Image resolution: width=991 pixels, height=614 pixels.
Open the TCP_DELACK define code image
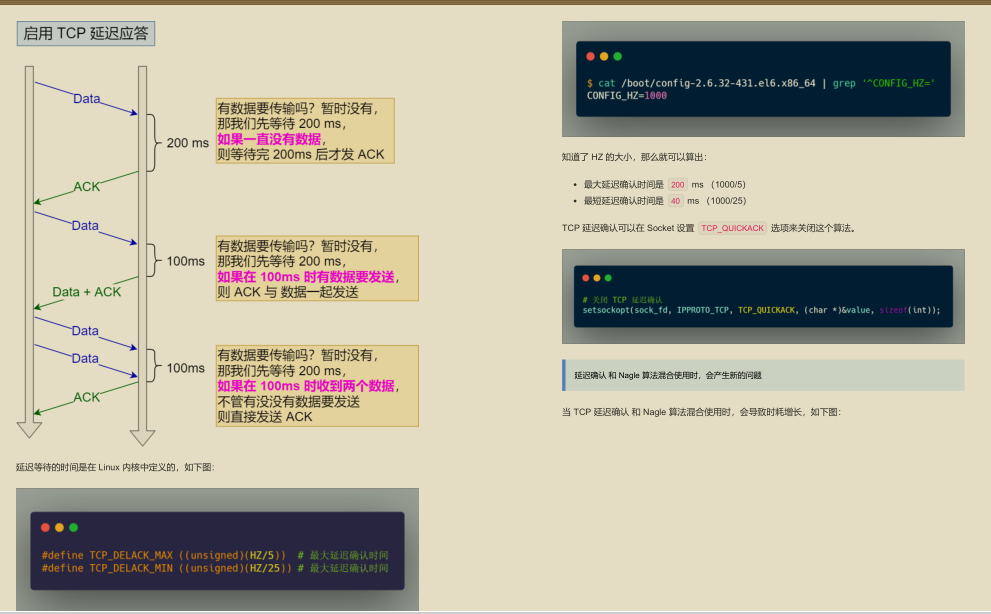pyautogui.click(x=217, y=550)
